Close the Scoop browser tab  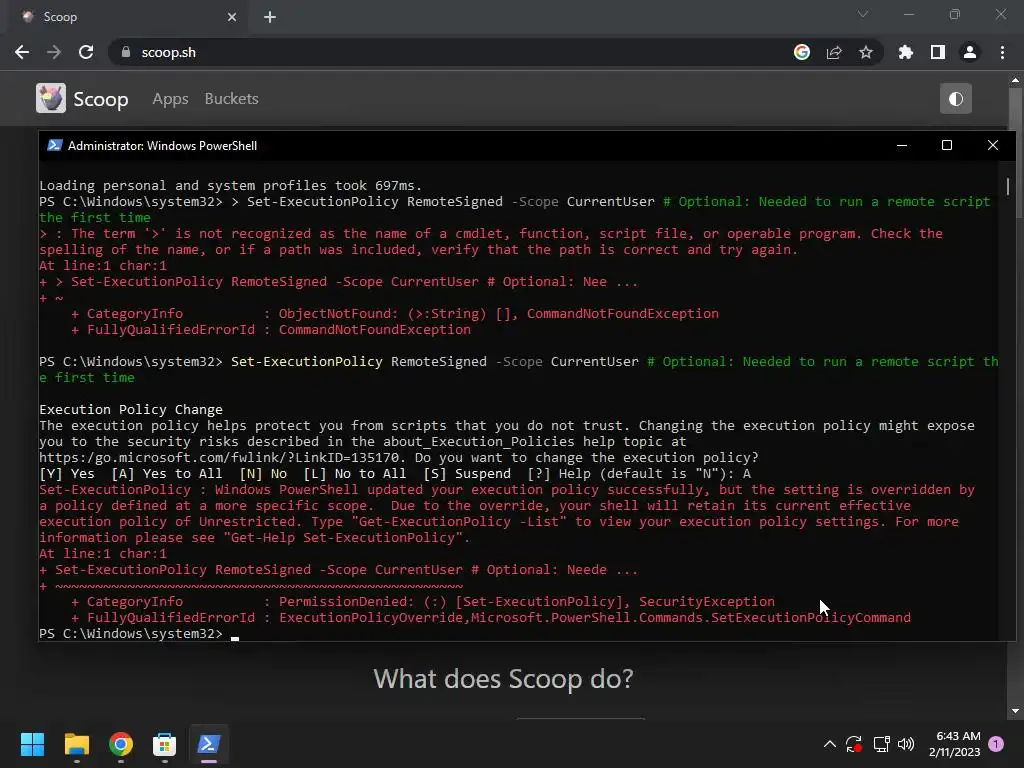click(x=232, y=17)
